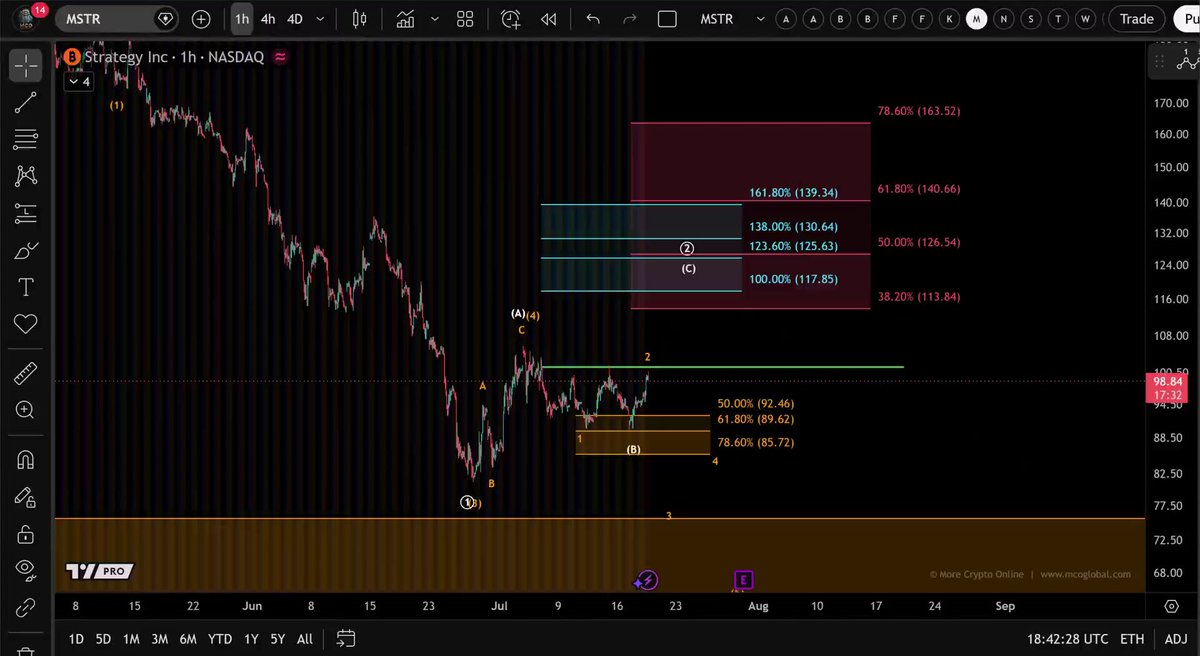The width and height of the screenshot is (1200, 656).
Task: Click the purple lightning event marker
Action: (x=646, y=580)
